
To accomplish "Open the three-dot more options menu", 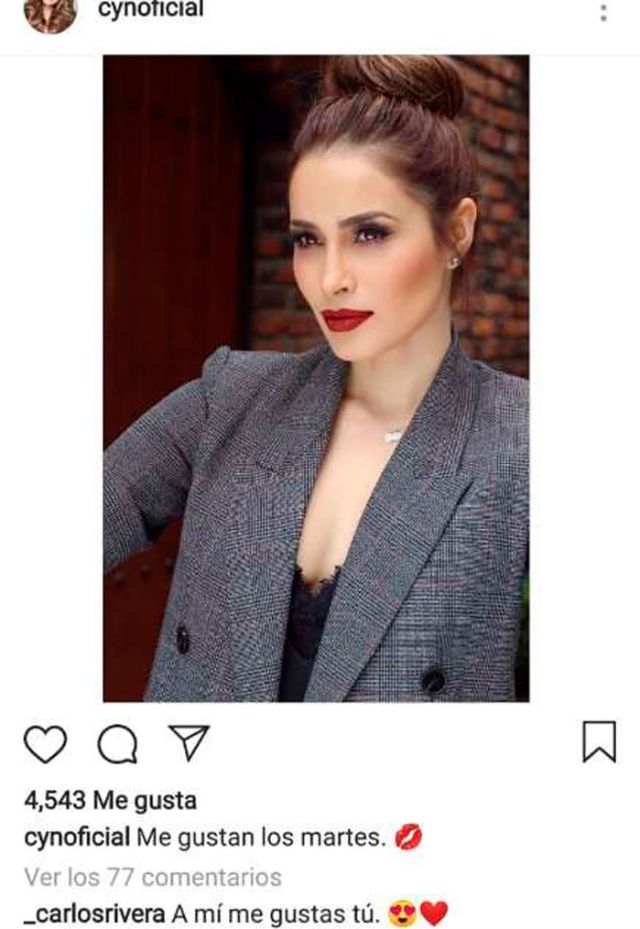I will pos(603,13).
